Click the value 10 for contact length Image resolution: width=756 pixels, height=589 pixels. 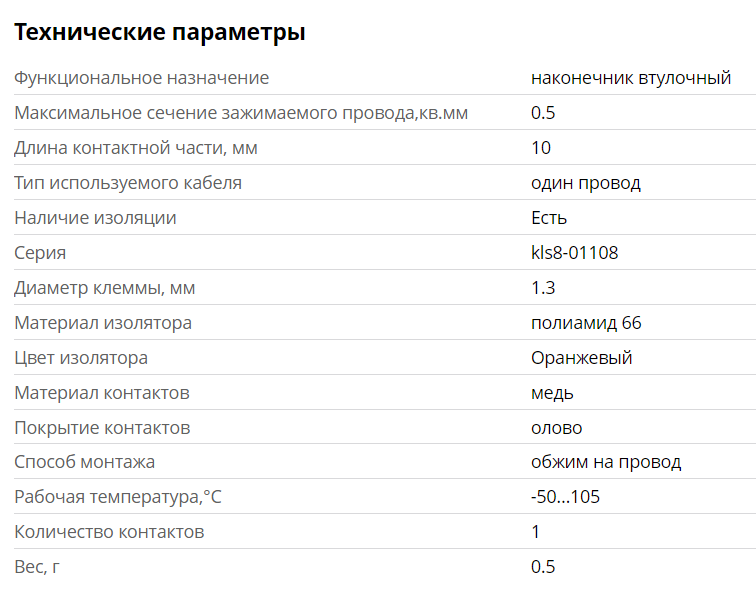tap(541, 147)
